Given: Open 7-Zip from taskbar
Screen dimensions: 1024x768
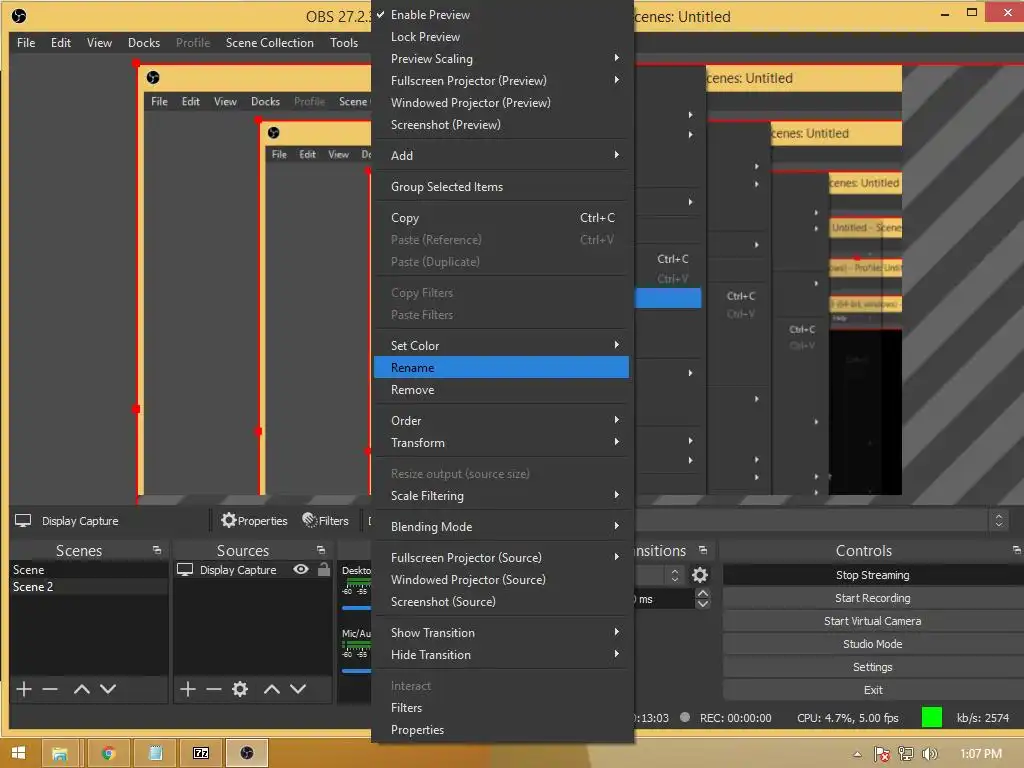Looking at the screenshot, I should pos(201,753).
